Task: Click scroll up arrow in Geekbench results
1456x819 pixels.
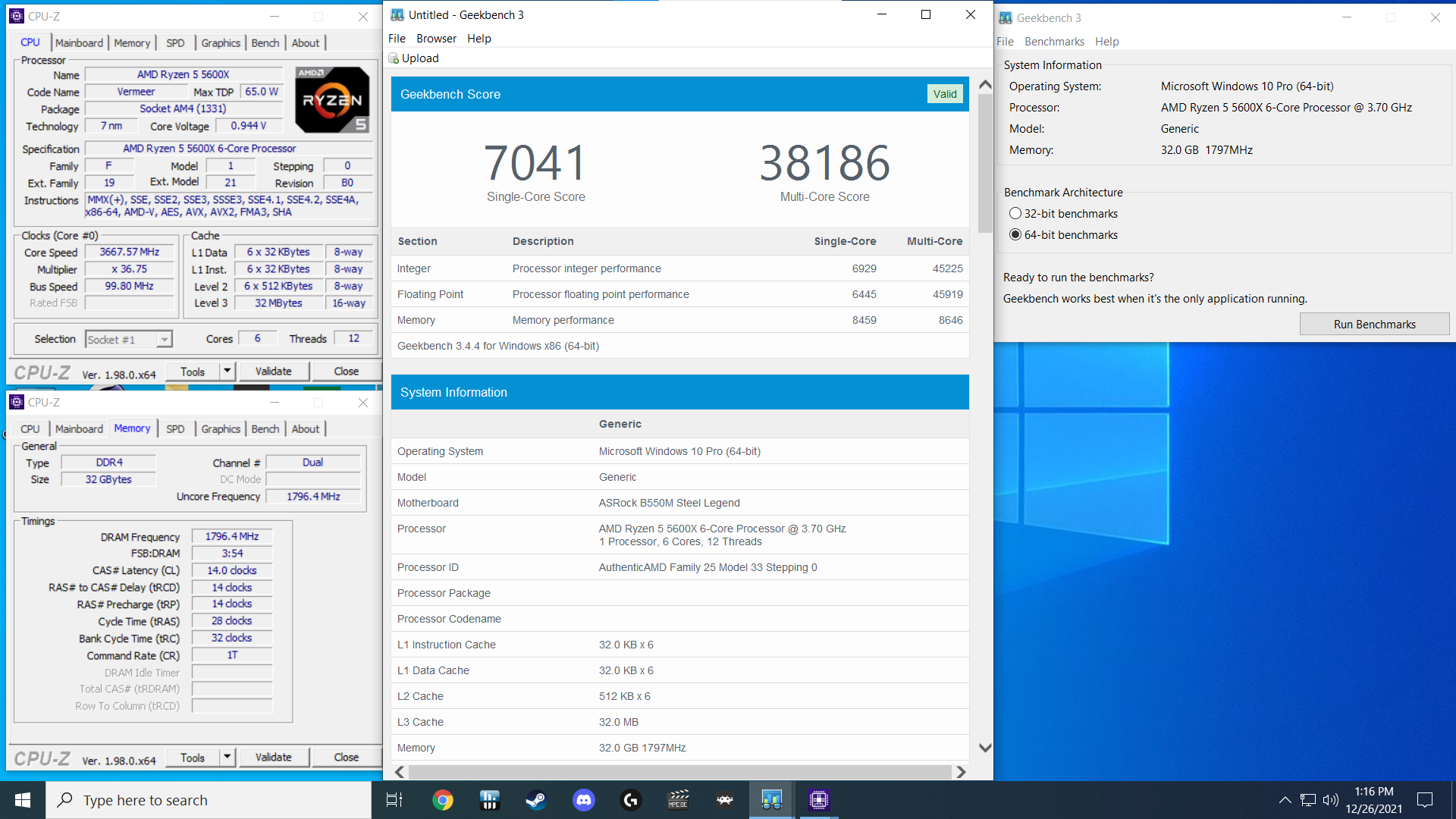Action: coord(985,85)
